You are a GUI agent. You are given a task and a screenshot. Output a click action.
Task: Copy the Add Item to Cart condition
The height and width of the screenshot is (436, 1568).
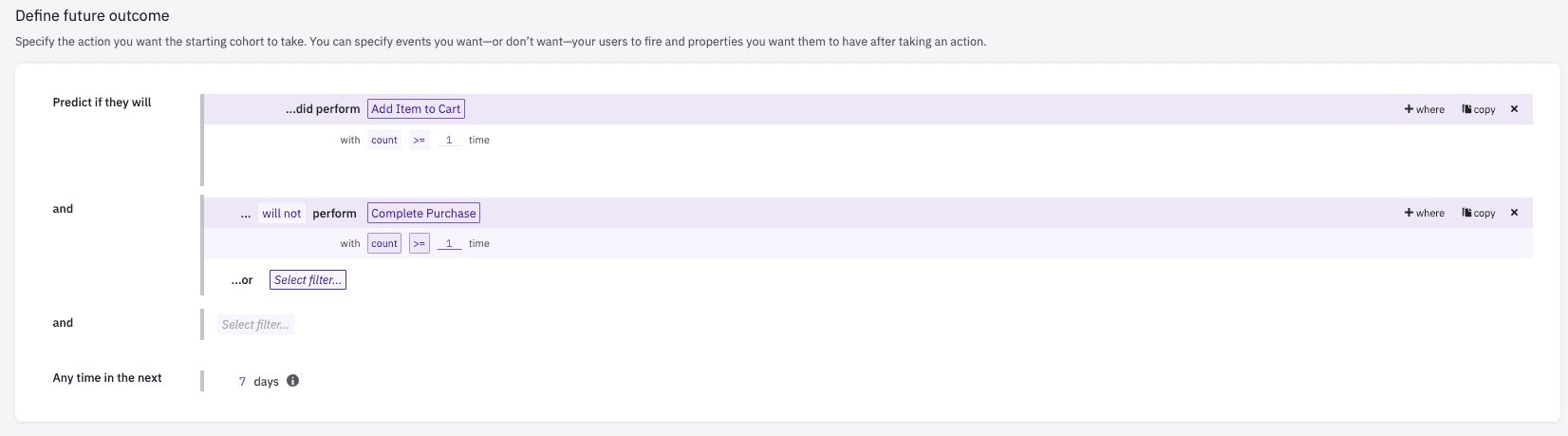click(x=1478, y=109)
